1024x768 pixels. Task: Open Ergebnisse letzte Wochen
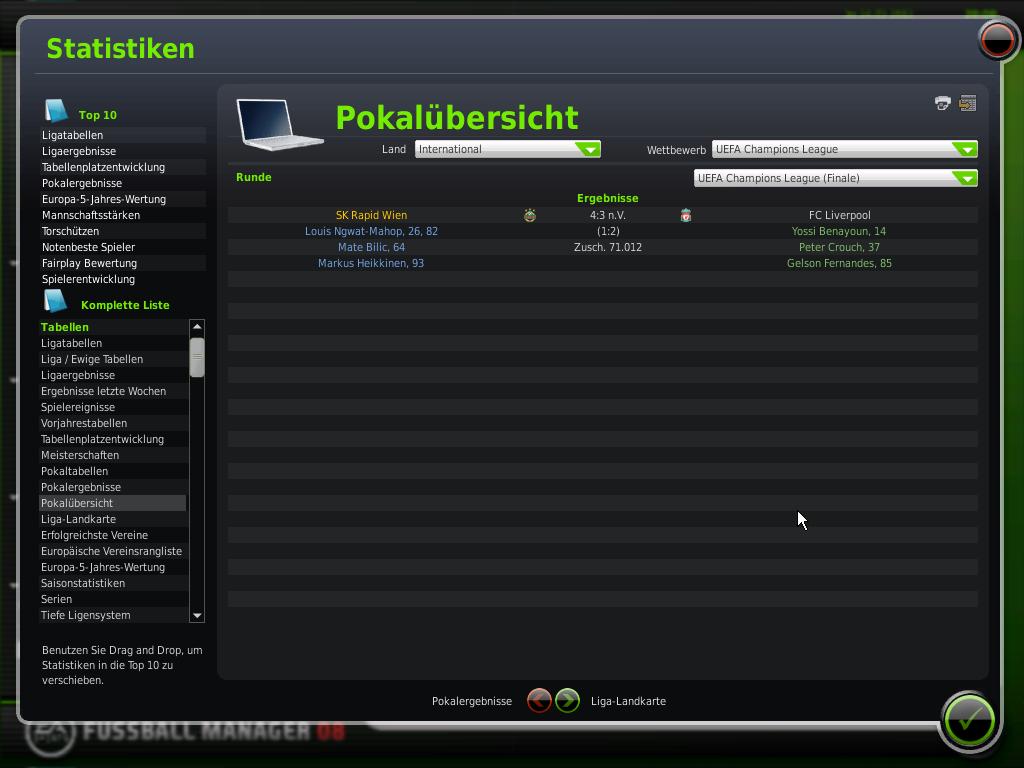coord(103,391)
